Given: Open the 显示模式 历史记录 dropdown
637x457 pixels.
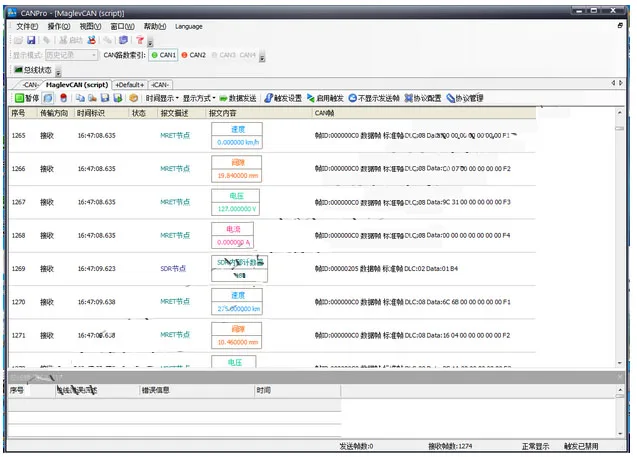Looking at the screenshot, I should pos(71,55).
